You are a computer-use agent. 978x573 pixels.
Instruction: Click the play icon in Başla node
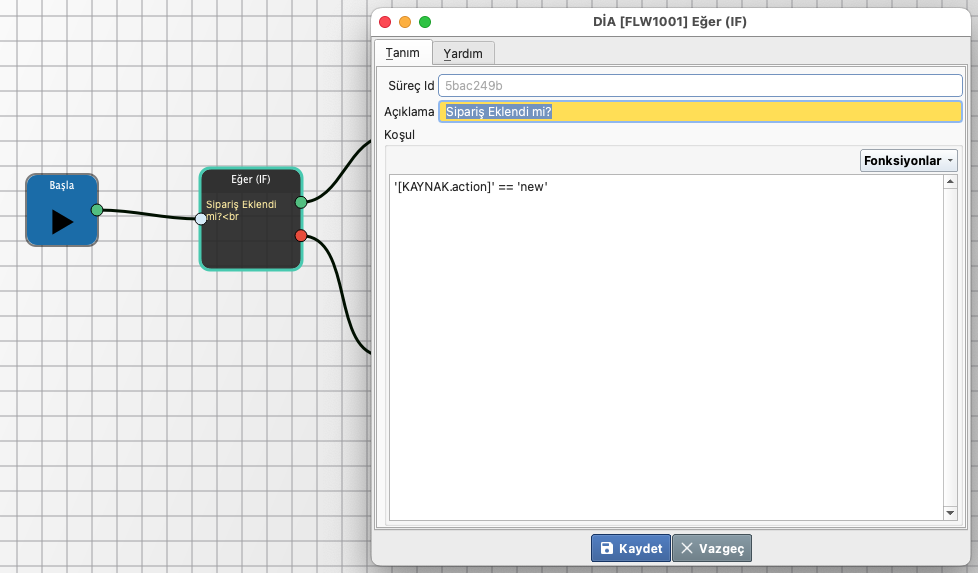point(62,221)
